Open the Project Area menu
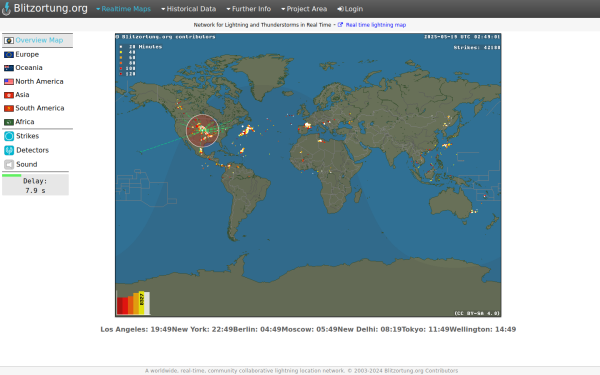This screenshot has width=600, height=375. [304, 9]
